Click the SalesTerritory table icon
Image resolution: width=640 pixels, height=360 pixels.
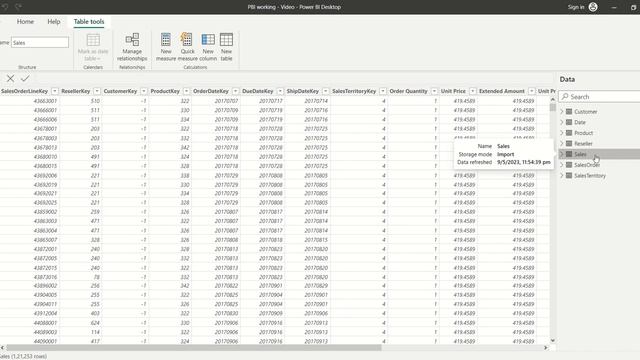click(x=569, y=175)
